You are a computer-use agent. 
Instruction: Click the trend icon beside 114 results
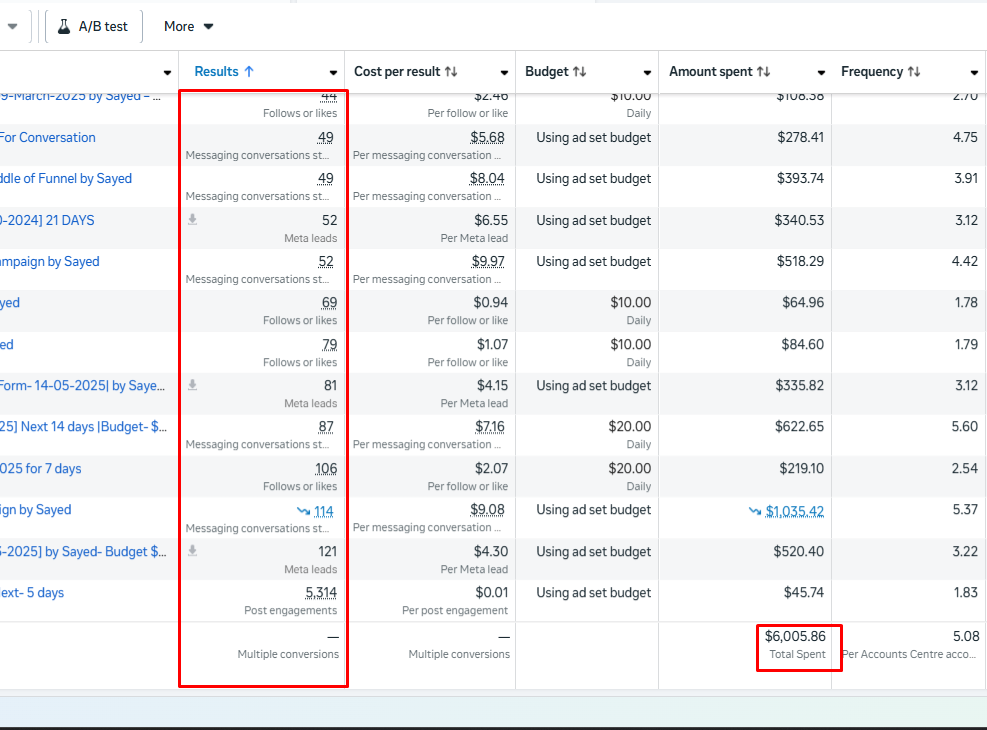(303, 511)
